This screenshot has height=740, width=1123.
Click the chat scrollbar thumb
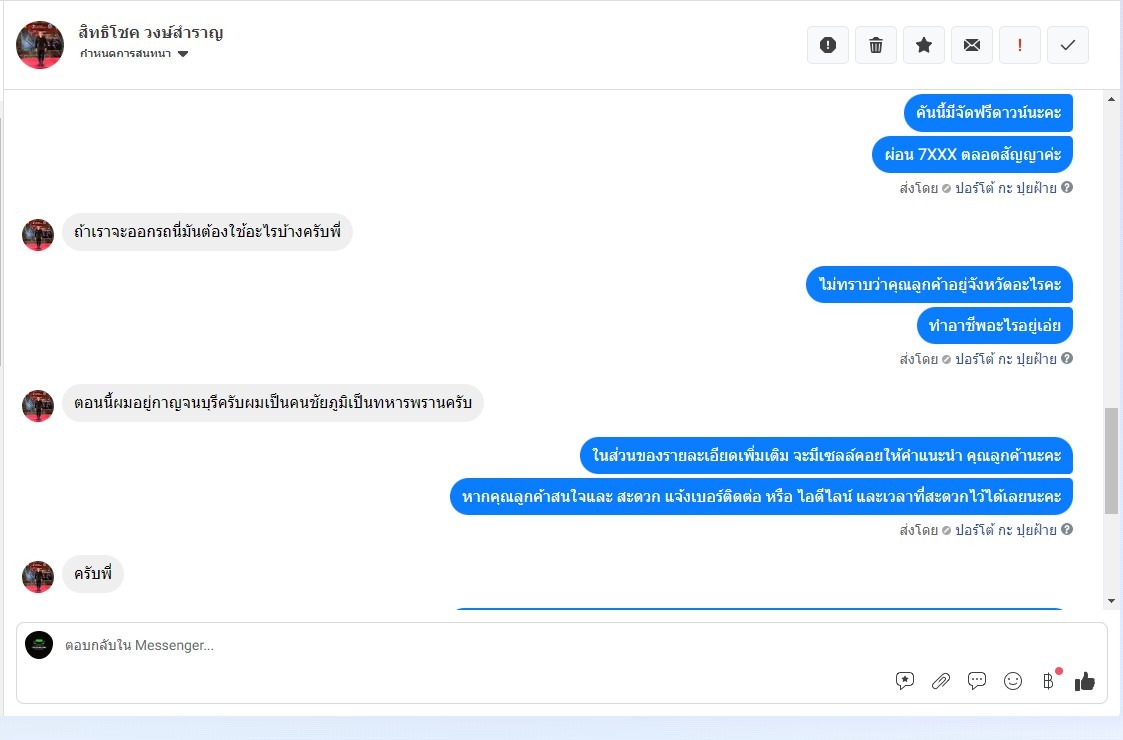1112,461
